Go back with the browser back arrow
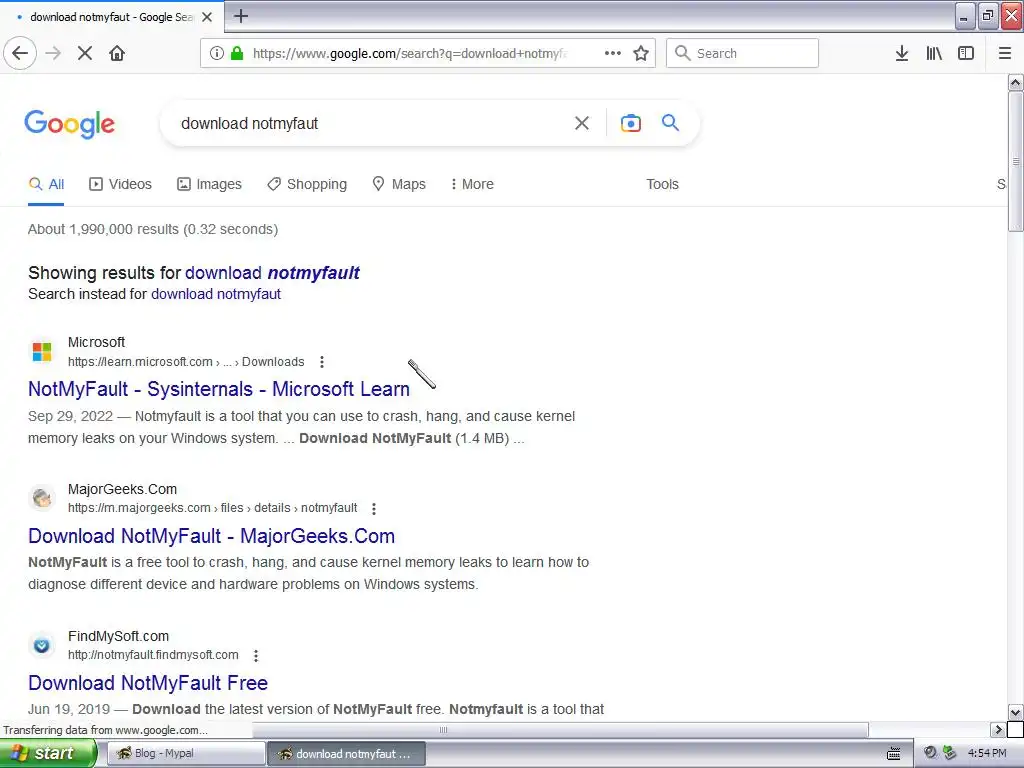 [20, 54]
